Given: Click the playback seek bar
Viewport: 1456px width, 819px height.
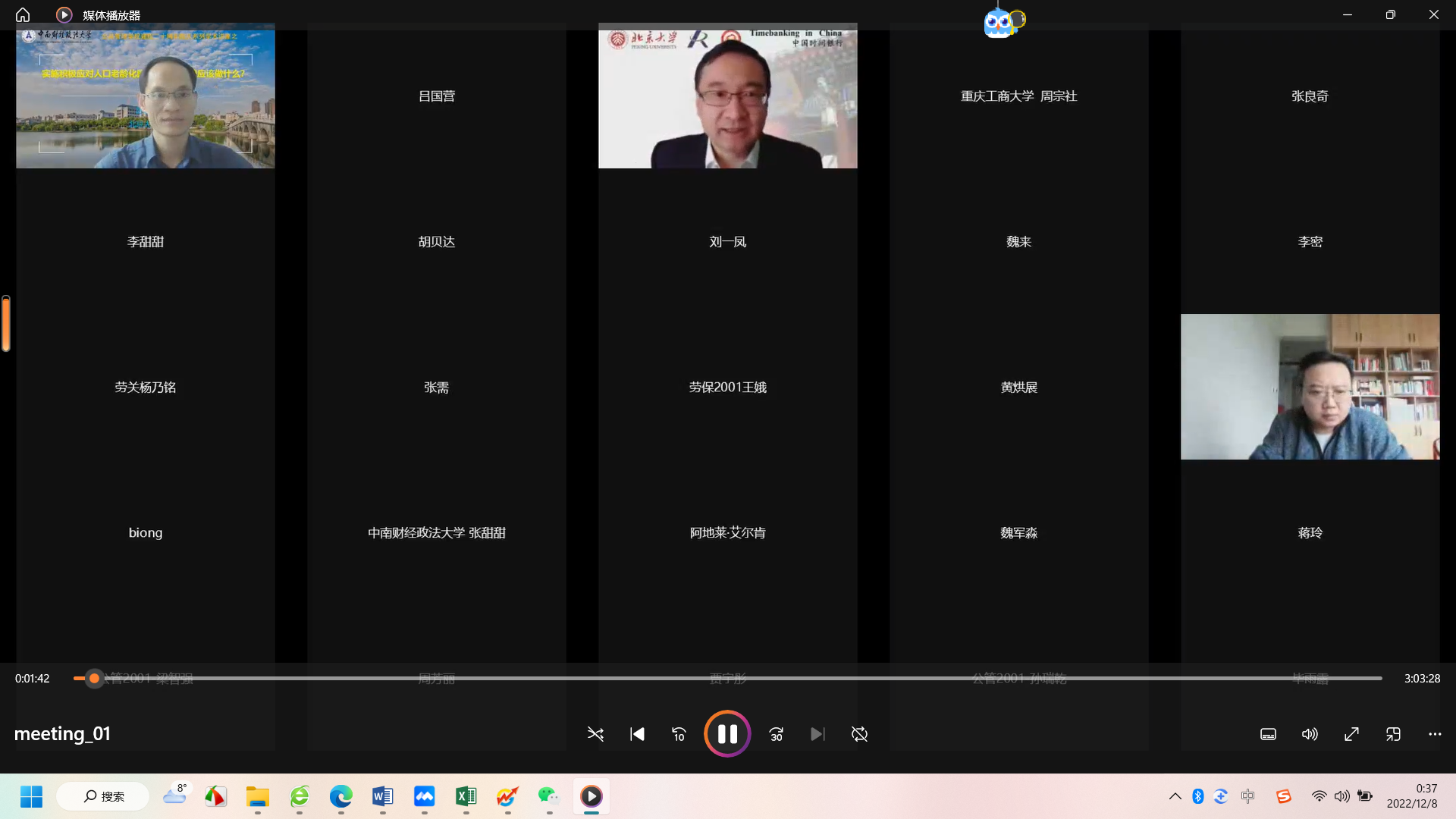Looking at the screenshot, I should [728, 678].
